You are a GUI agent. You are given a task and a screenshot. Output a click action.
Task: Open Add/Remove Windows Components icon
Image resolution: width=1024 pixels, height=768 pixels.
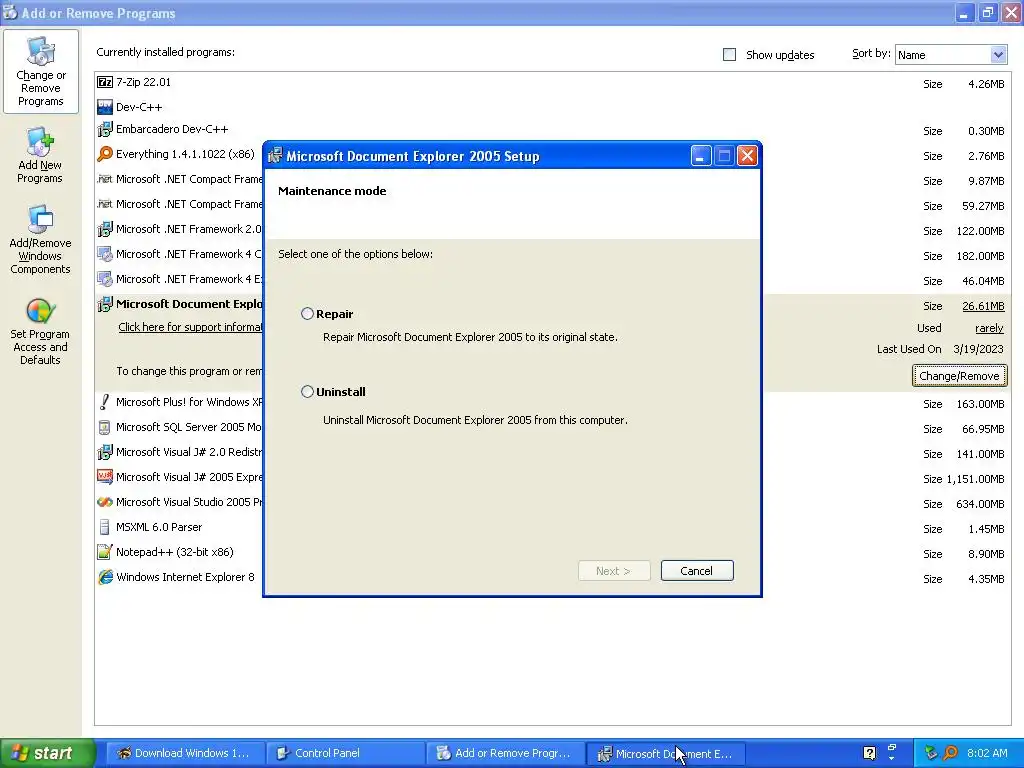(40, 239)
